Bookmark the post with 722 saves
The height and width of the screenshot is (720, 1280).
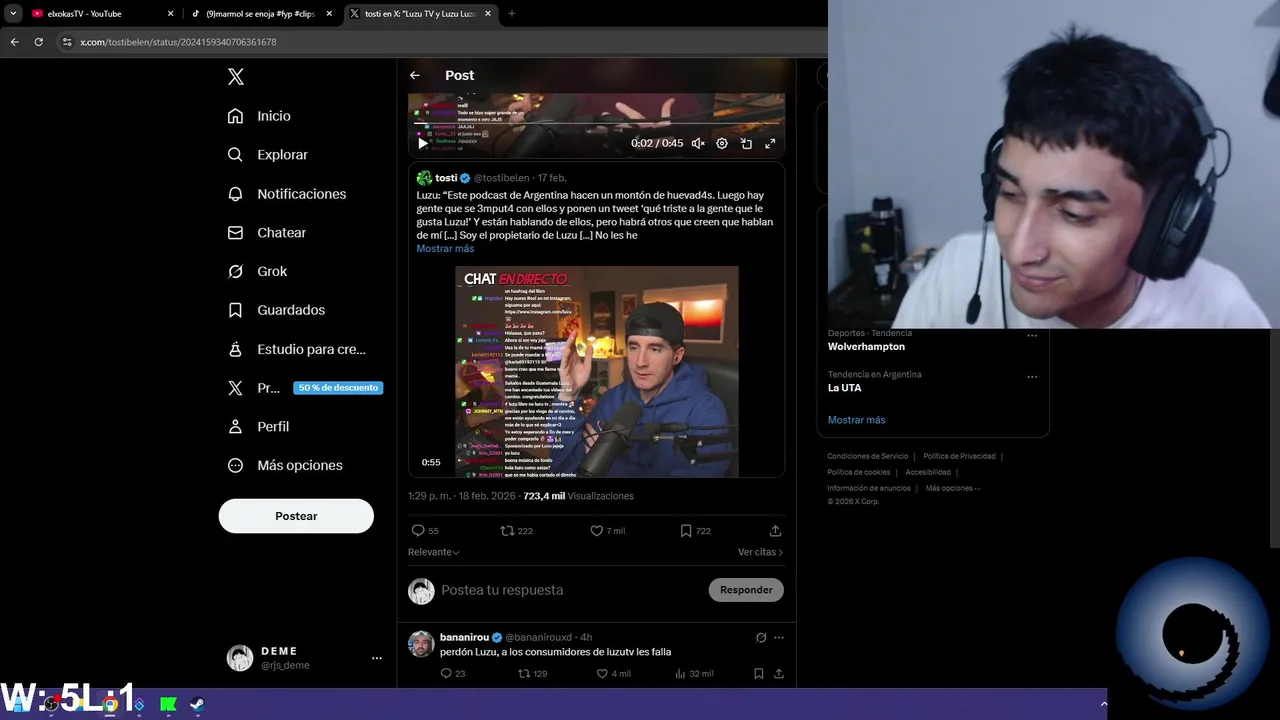(686, 531)
